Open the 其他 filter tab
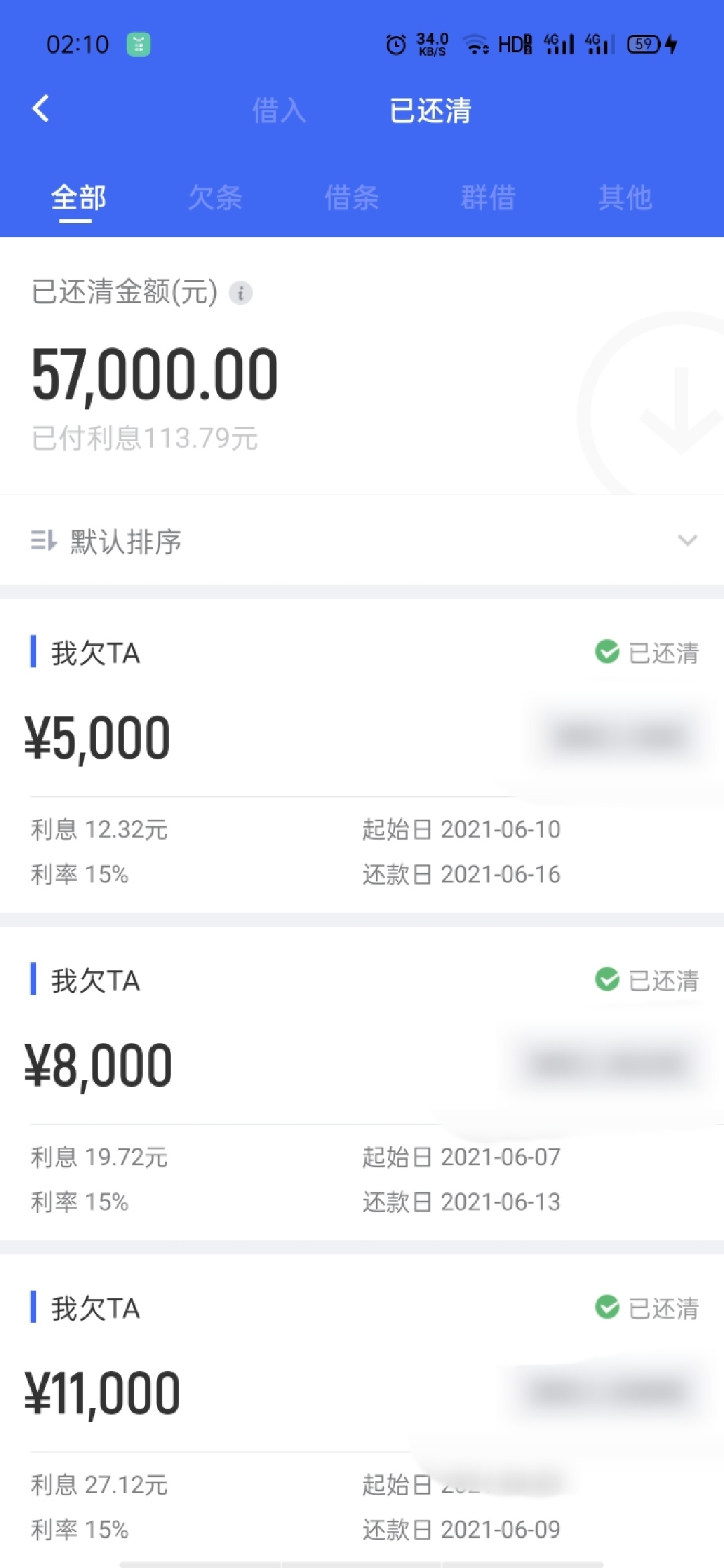The height and width of the screenshot is (1568, 724). (625, 198)
